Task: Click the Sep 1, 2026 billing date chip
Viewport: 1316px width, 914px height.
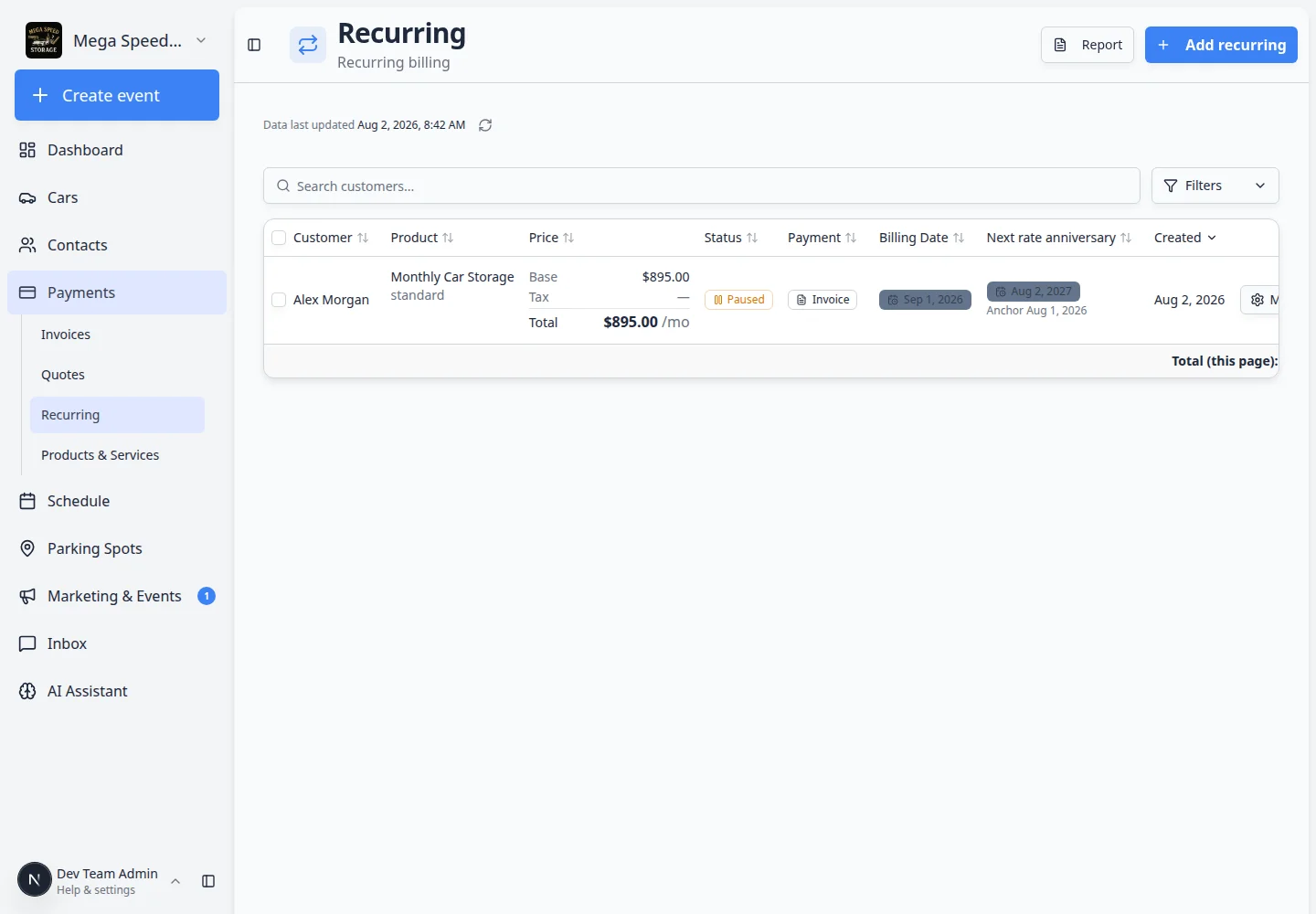Action: [x=925, y=300]
